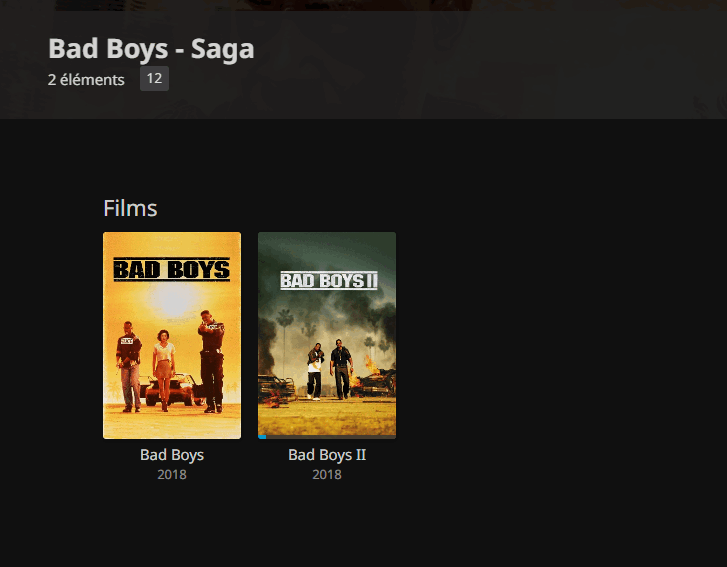Viewport: 727px width, 567px height.
Task: Click the "Bad Boys II" title link
Action: pyautogui.click(x=327, y=455)
